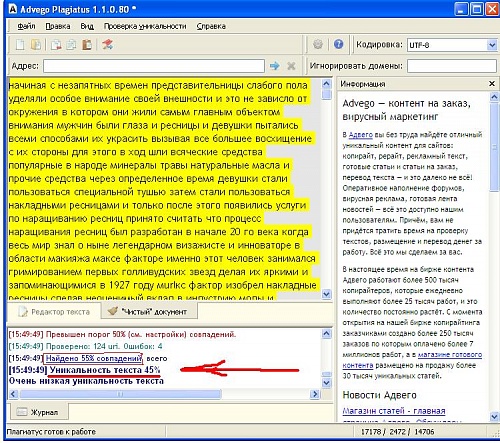Viewport: 500px width, 443px height.
Task: Open the Адвего link in the info panel
Action: pos(360,135)
